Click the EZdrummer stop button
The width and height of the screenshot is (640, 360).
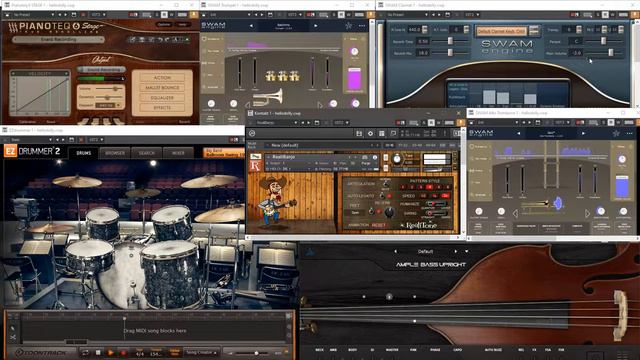tap(98, 353)
